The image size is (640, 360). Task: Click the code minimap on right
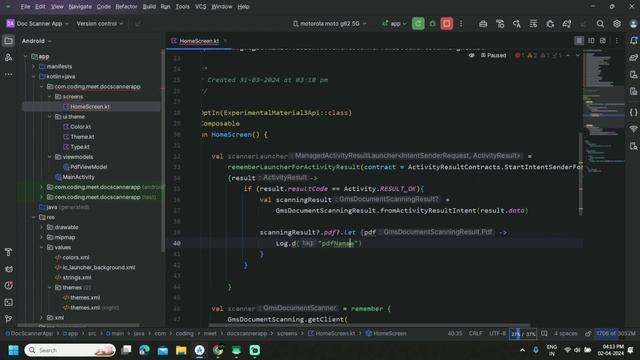click(x=603, y=110)
